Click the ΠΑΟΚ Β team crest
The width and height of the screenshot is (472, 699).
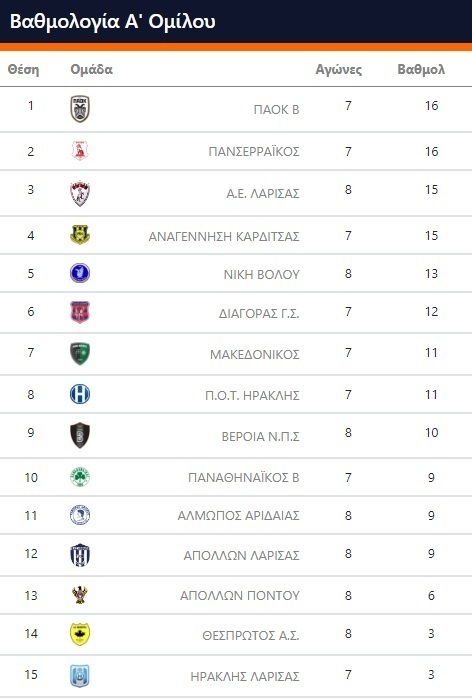pos(80,109)
